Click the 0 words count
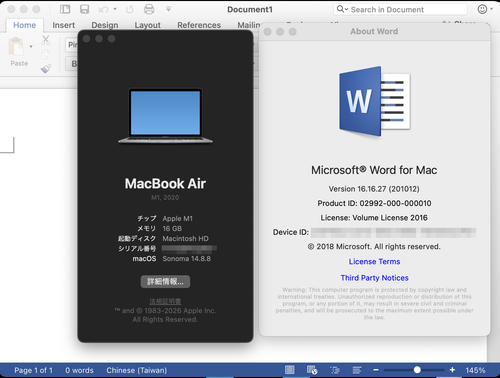This screenshot has height=378, width=500. pos(79,370)
